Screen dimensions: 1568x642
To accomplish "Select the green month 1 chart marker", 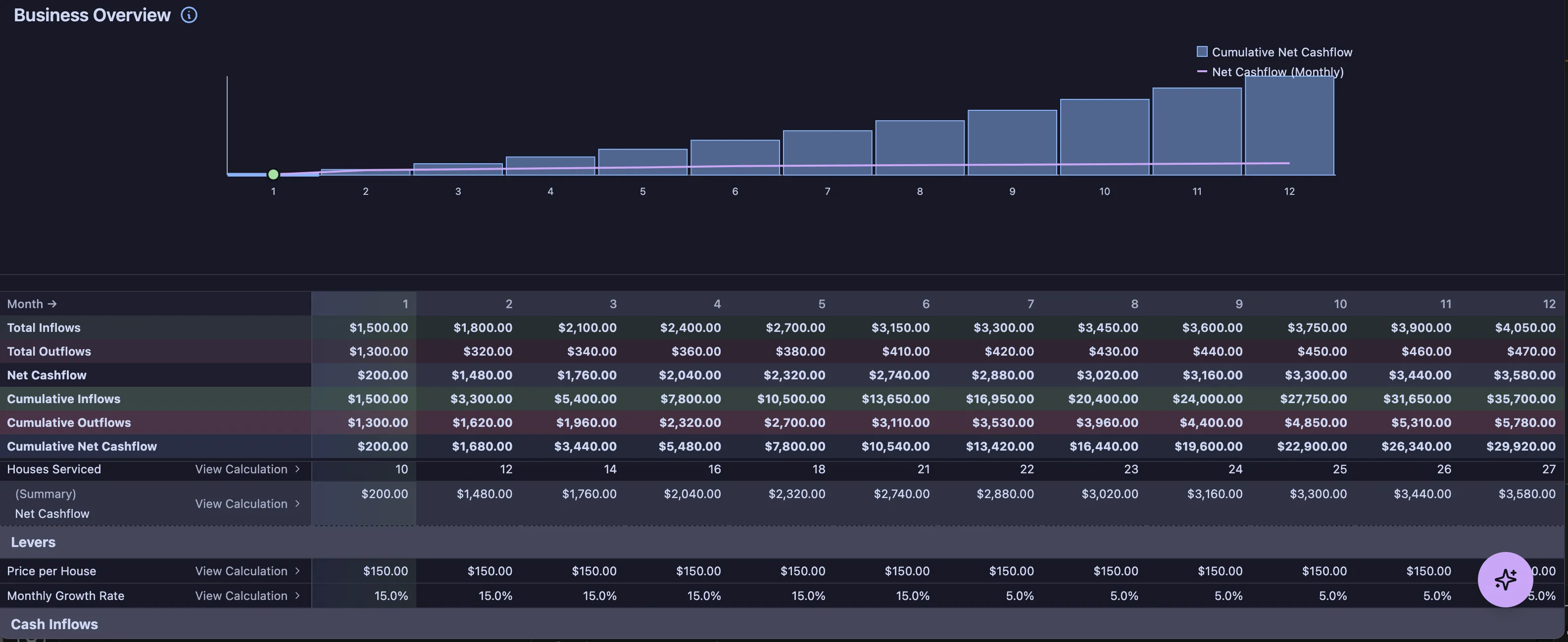I will (273, 175).
